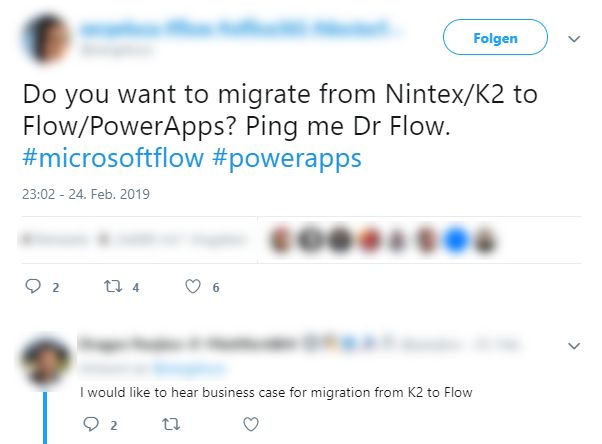Click the blurred mention link in reply
The width and height of the screenshot is (602, 444).
(188, 369)
